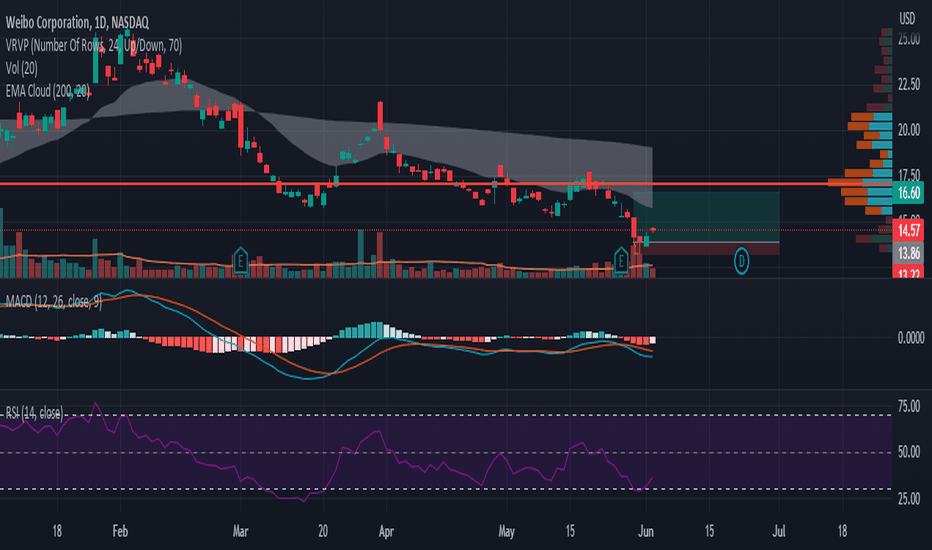
Task: Click the 17.50 price axis label
Action: (909, 175)
